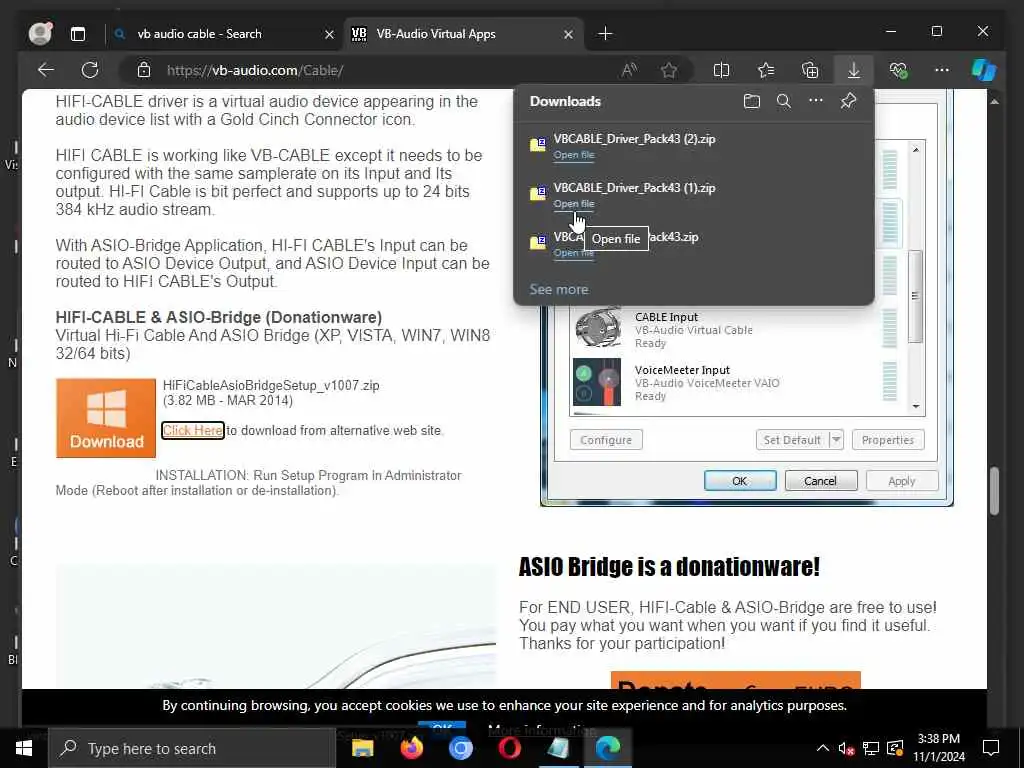Click the Click Here alternative download link
The height and width of the screenshot is (768, 1024).
193,430
